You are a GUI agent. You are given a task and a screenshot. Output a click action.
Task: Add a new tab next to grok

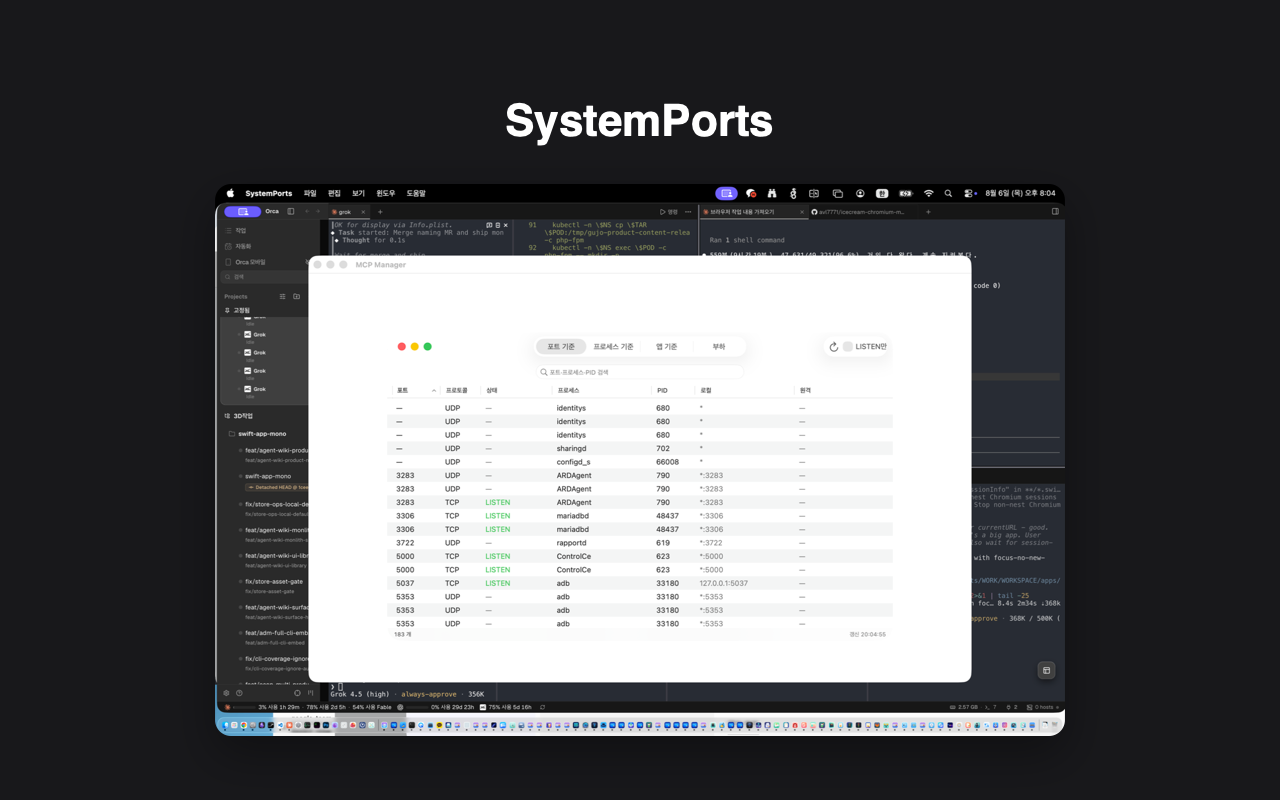tap(380, 212)
